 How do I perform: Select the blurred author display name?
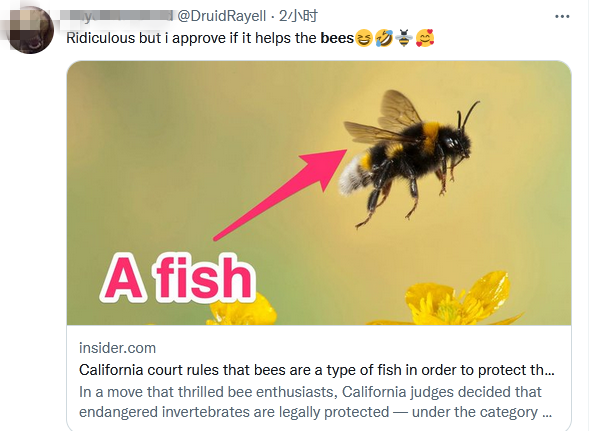(117, 15)
